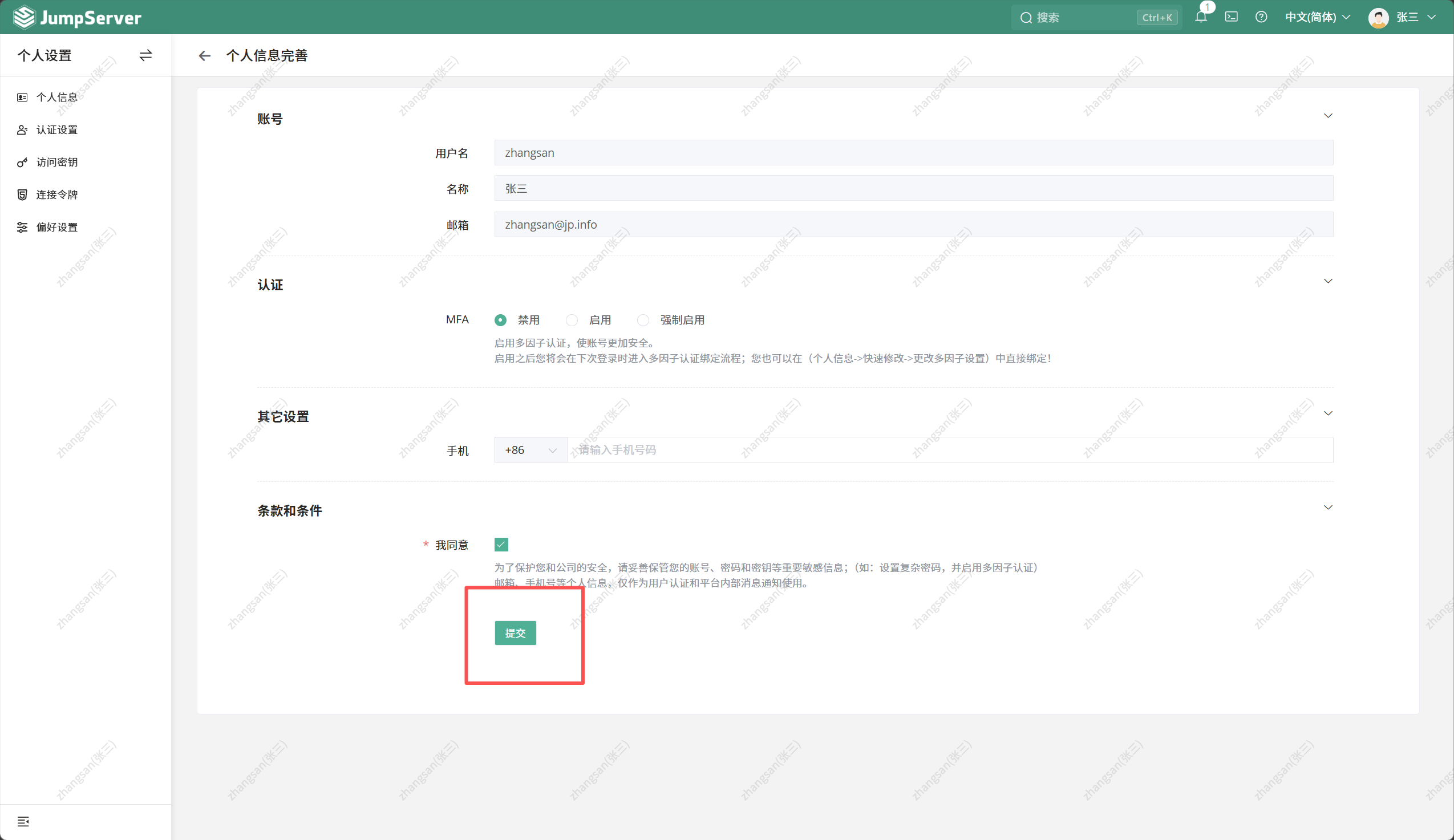Select the 禁用 MFA radio option

point(501,320)
